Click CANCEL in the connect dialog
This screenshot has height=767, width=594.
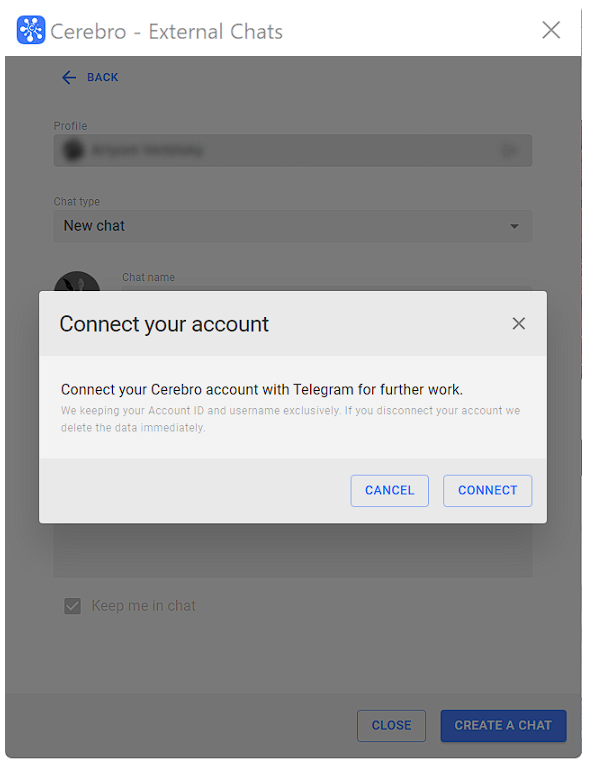pos(389,491)
